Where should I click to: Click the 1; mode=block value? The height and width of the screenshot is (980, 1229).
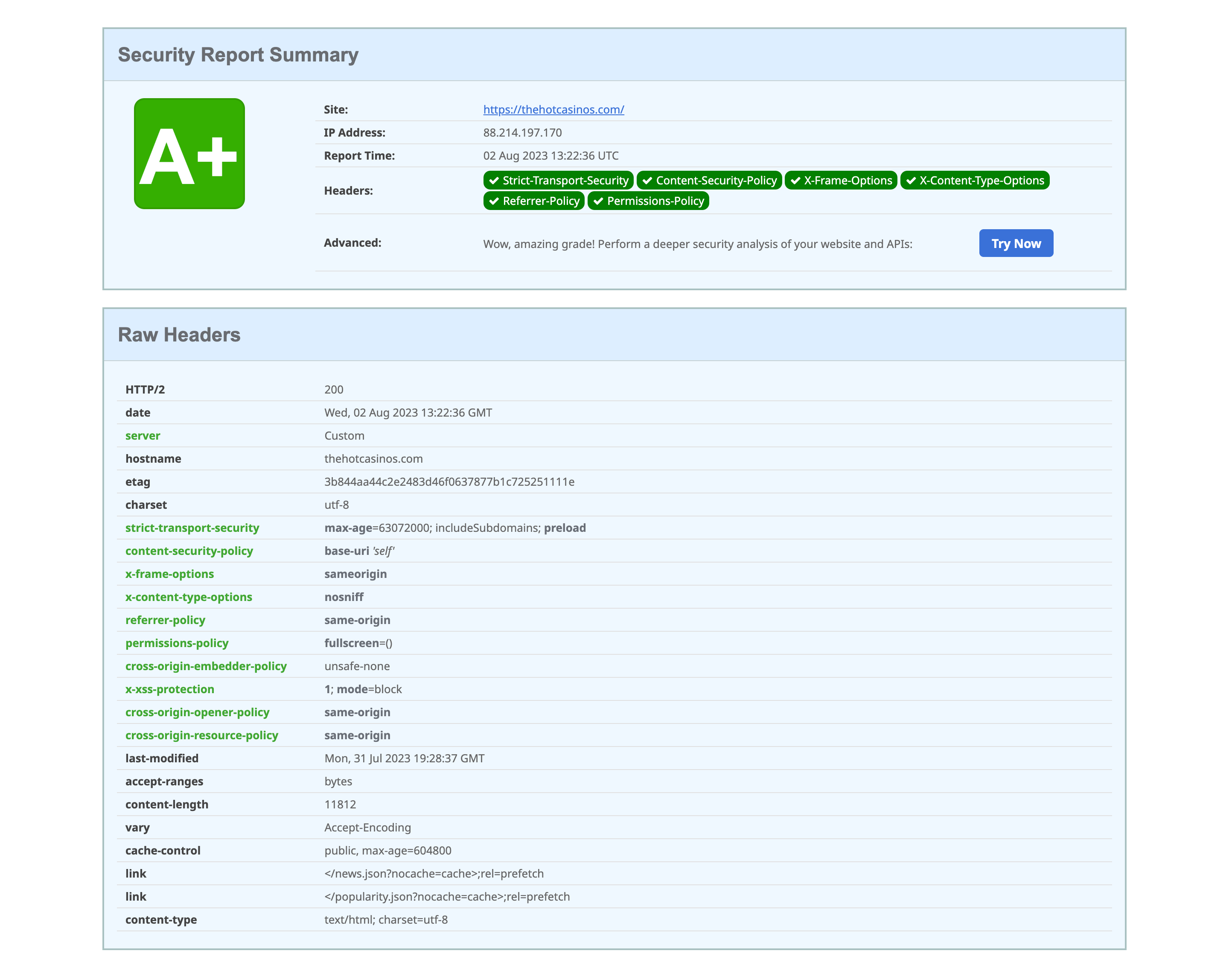click(363, 689)
